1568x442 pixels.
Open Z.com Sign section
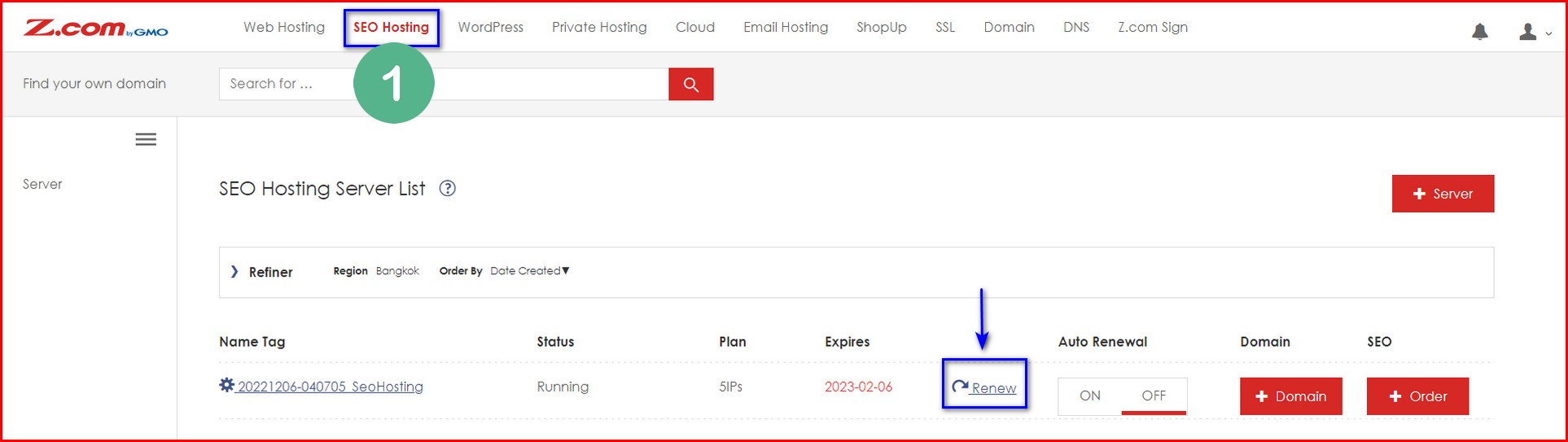click(x=1153, y=27)
